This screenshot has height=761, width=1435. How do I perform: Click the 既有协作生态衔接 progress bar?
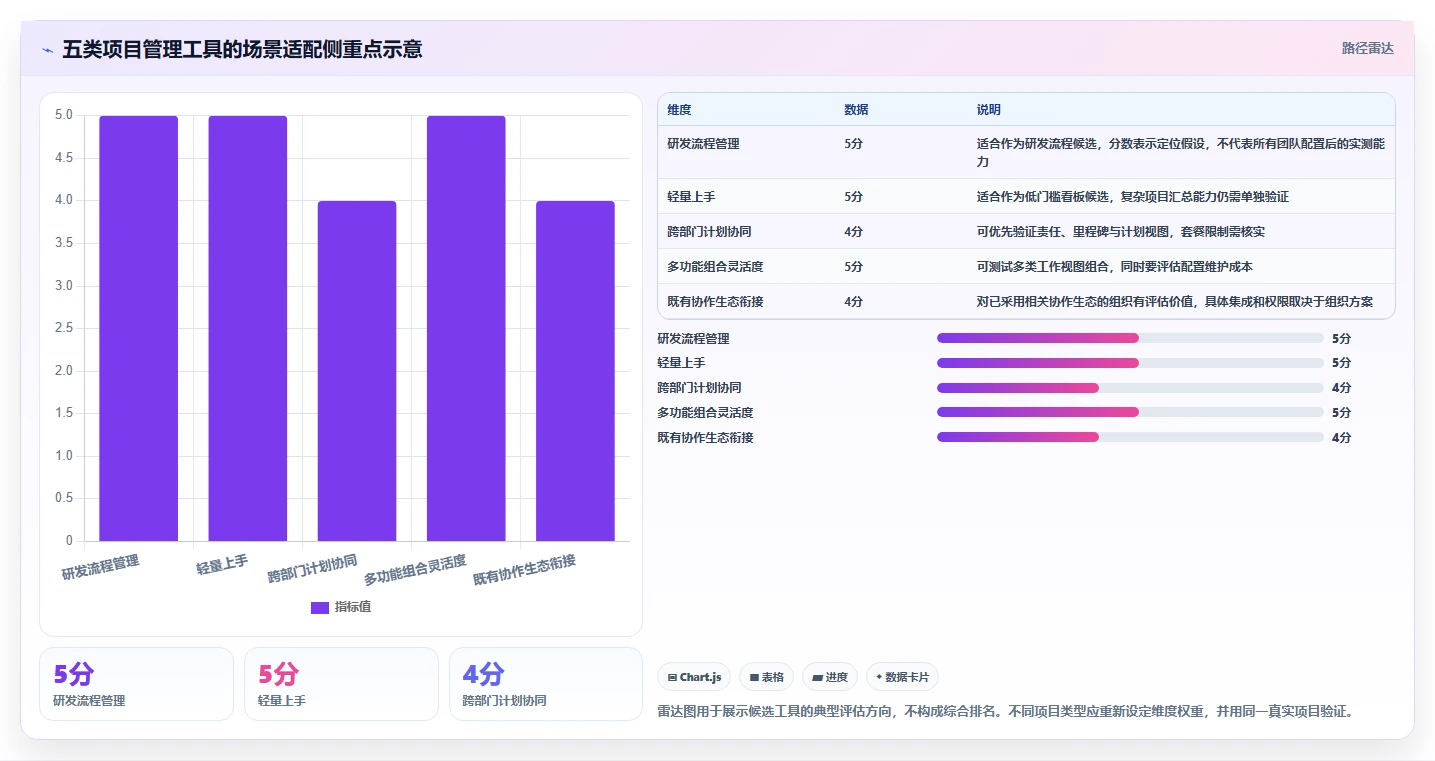coord(1130,437)
